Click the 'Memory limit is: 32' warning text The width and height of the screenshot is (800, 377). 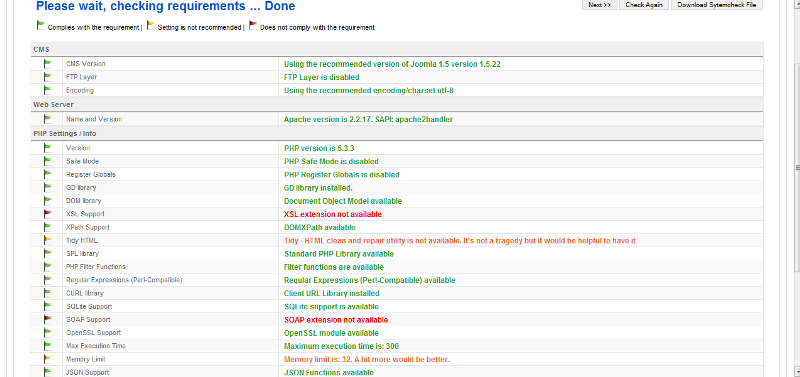pyautogui.click(x=366, y=359)
